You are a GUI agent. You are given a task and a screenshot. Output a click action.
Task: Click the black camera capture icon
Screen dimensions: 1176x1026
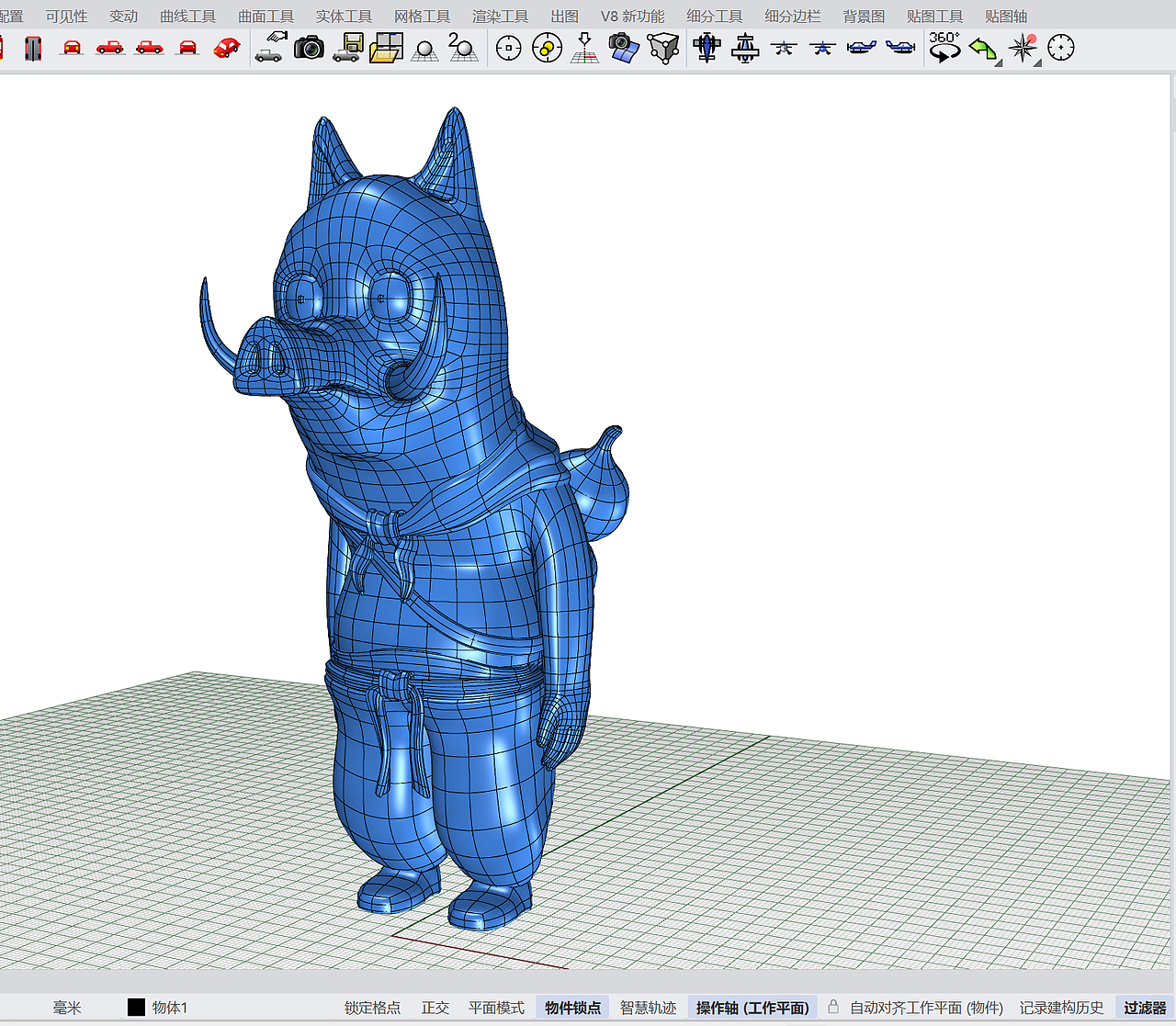tap(309, 48)
